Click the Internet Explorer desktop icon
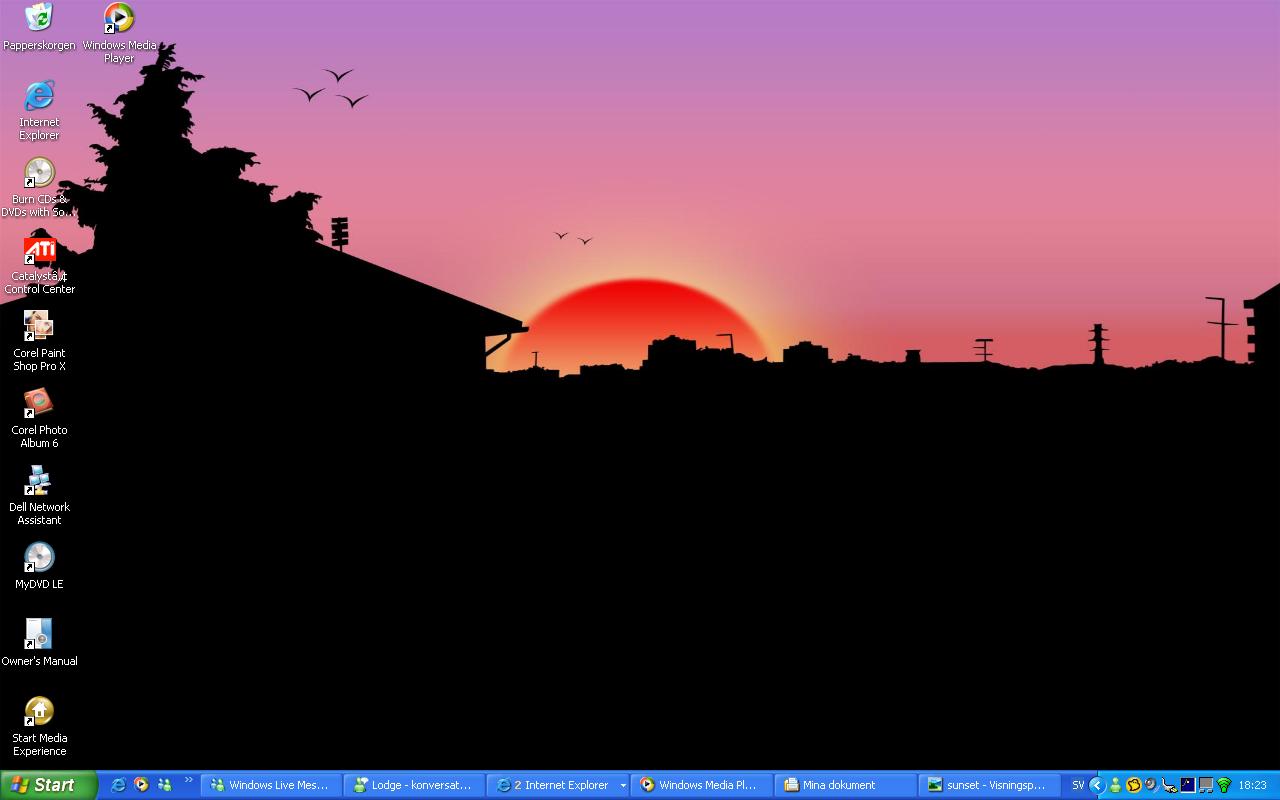1280x800 pixels. (x=39, y=96)
